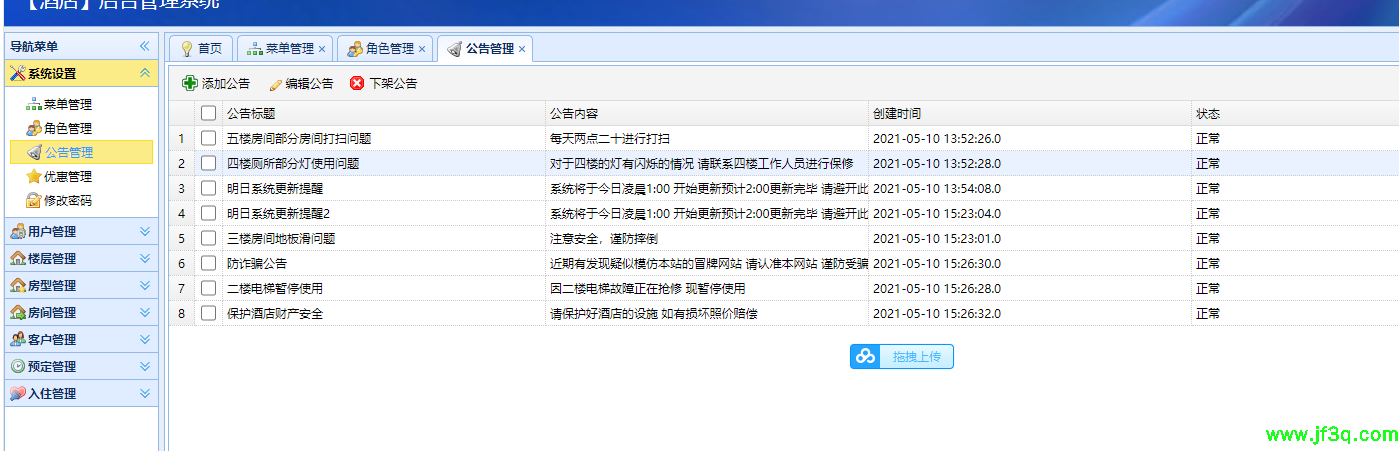Click the cloud icon on 拖拽上传 button
The image size is (1399, 451).
(865, 356)
